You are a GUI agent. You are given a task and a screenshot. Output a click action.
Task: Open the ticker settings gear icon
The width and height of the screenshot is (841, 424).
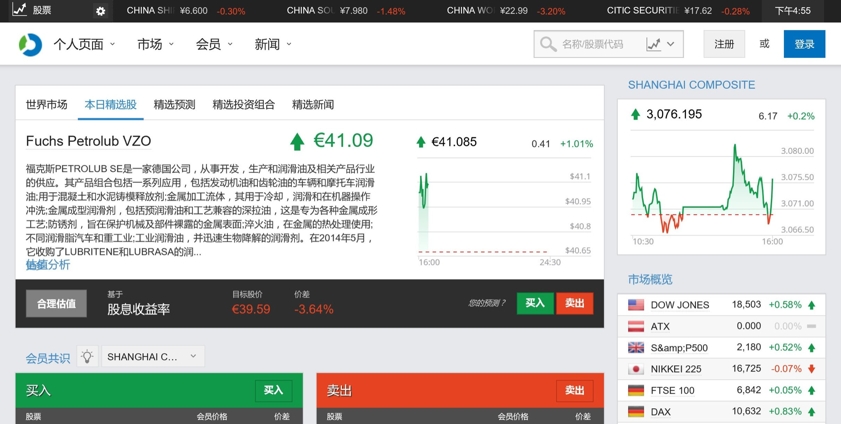100,11
